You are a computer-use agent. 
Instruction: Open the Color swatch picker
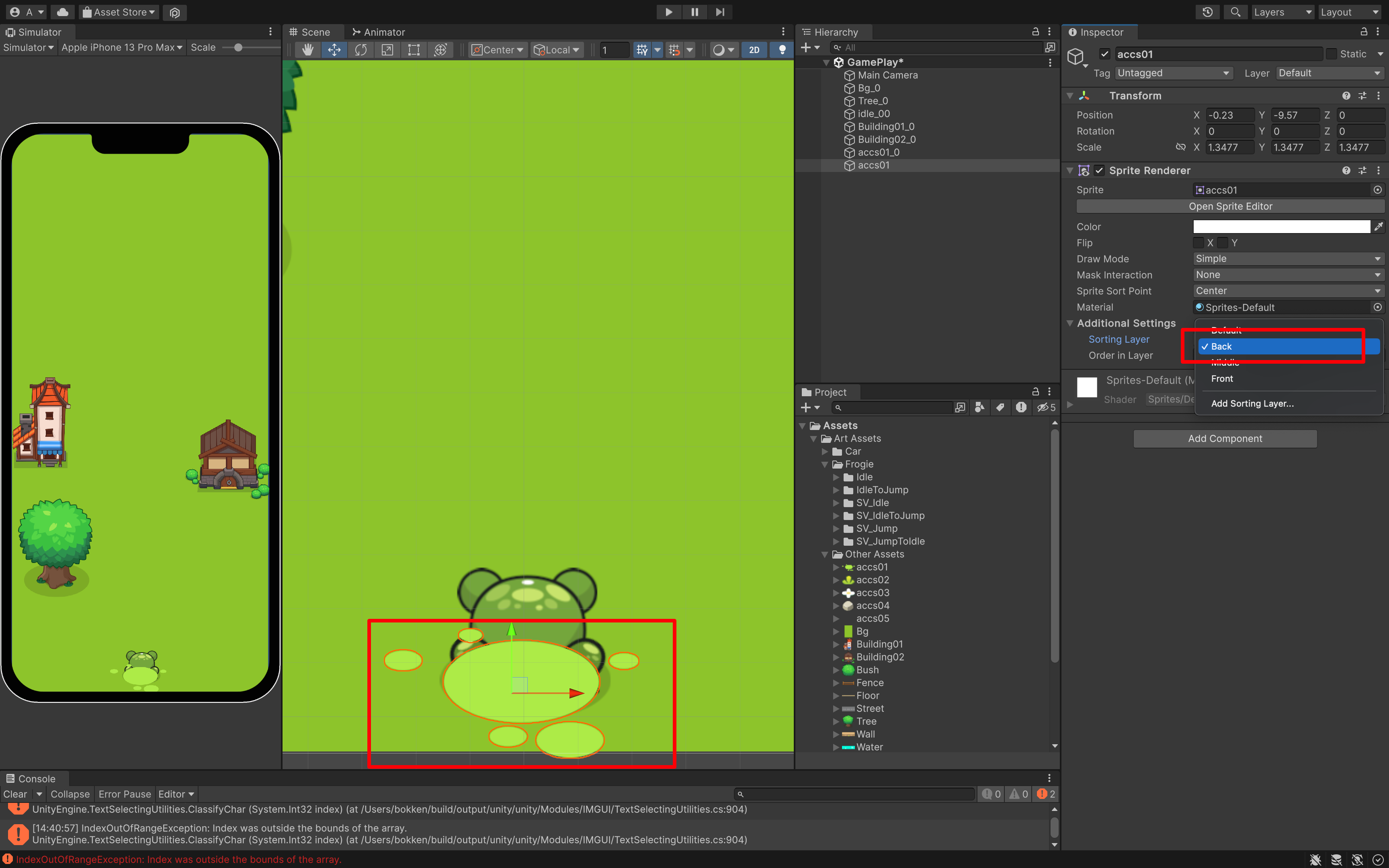point(1281,227)
